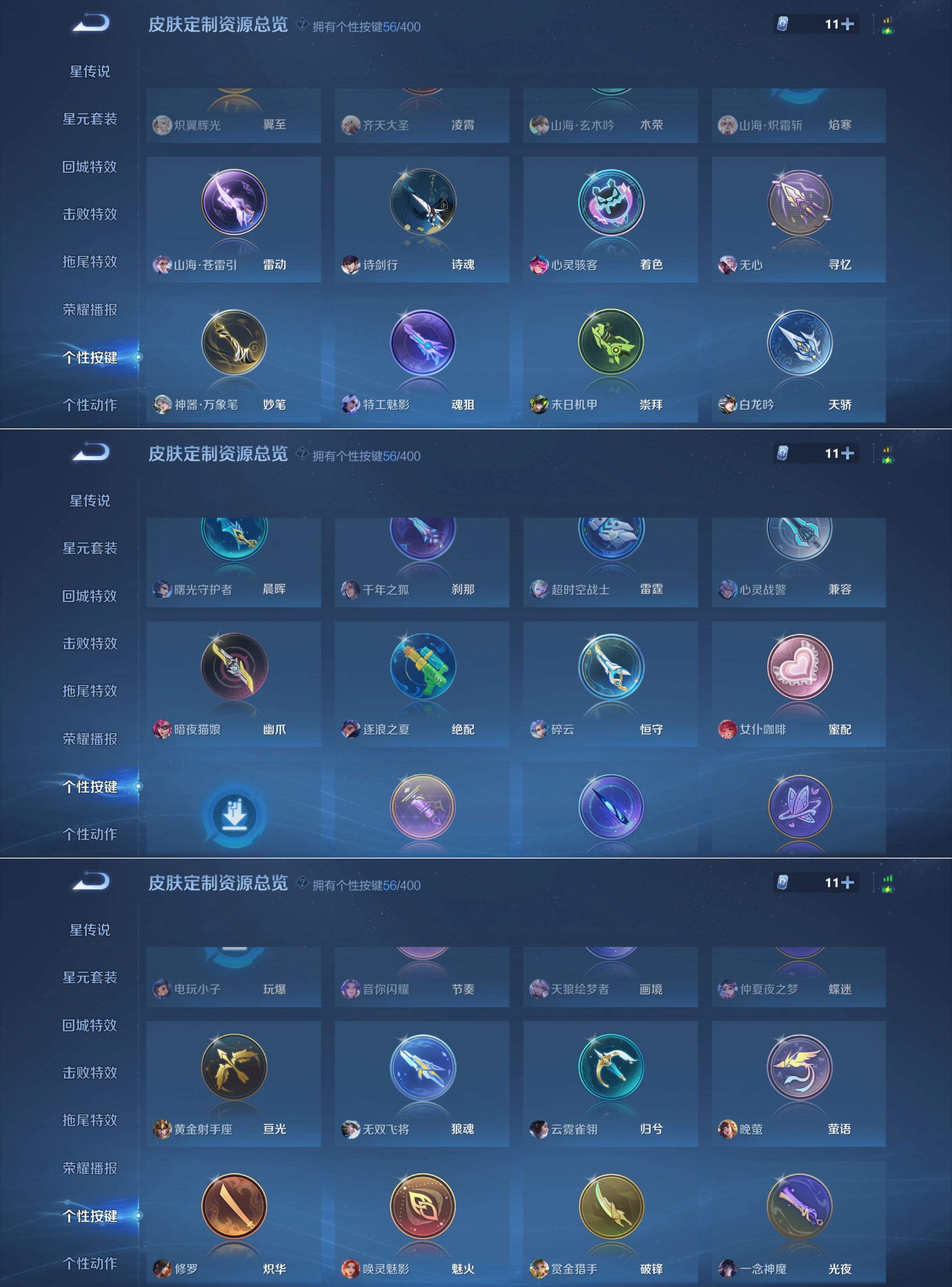The height and width of the screenshot is (1287, 952).
Task: Select the 雷动 key icon for 山海·苍雷引
Action: click(234, 202)
